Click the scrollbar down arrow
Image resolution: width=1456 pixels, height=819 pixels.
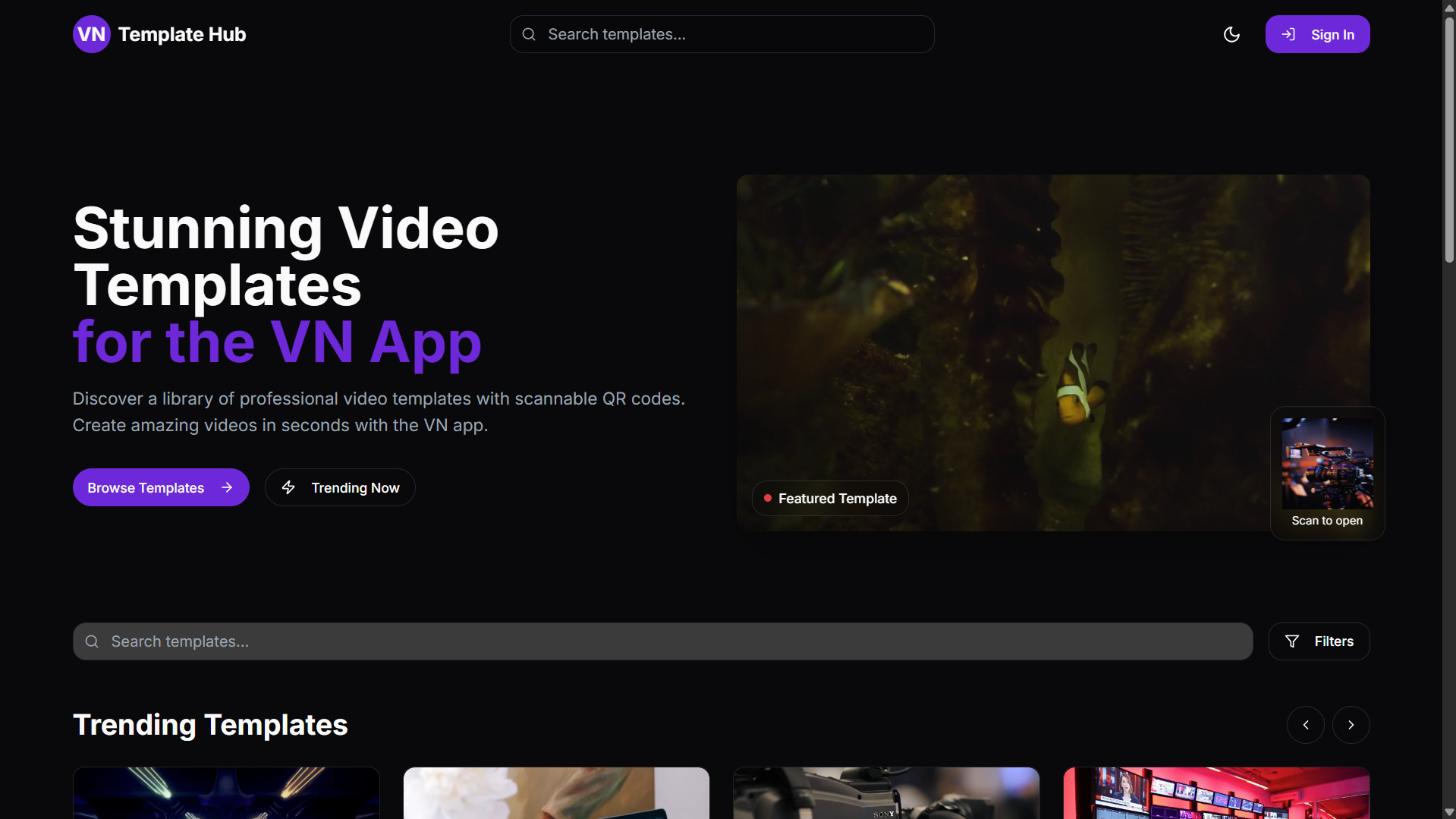click(x=1449, y=812)
